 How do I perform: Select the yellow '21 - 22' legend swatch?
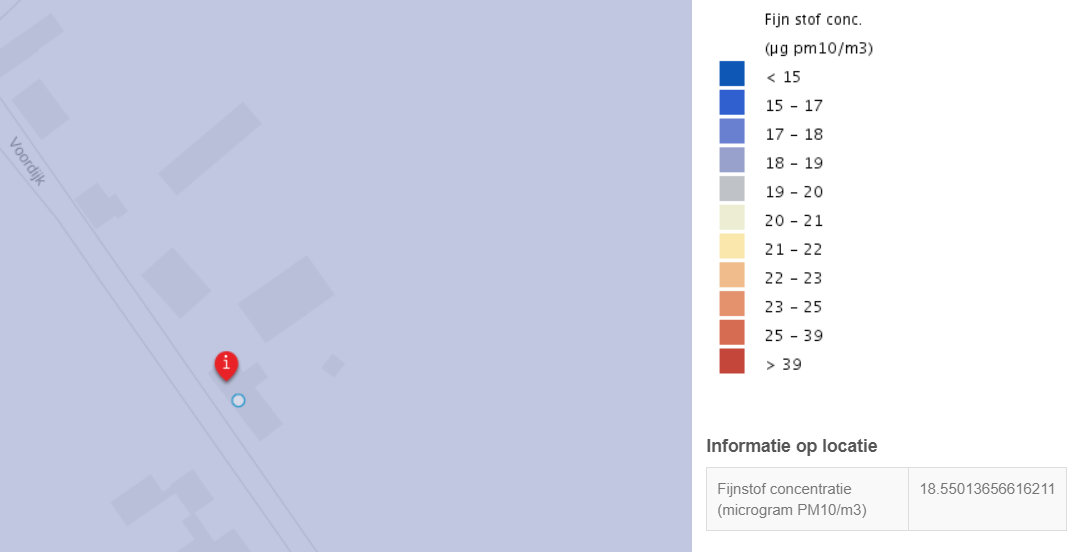(x=731, y=246)
